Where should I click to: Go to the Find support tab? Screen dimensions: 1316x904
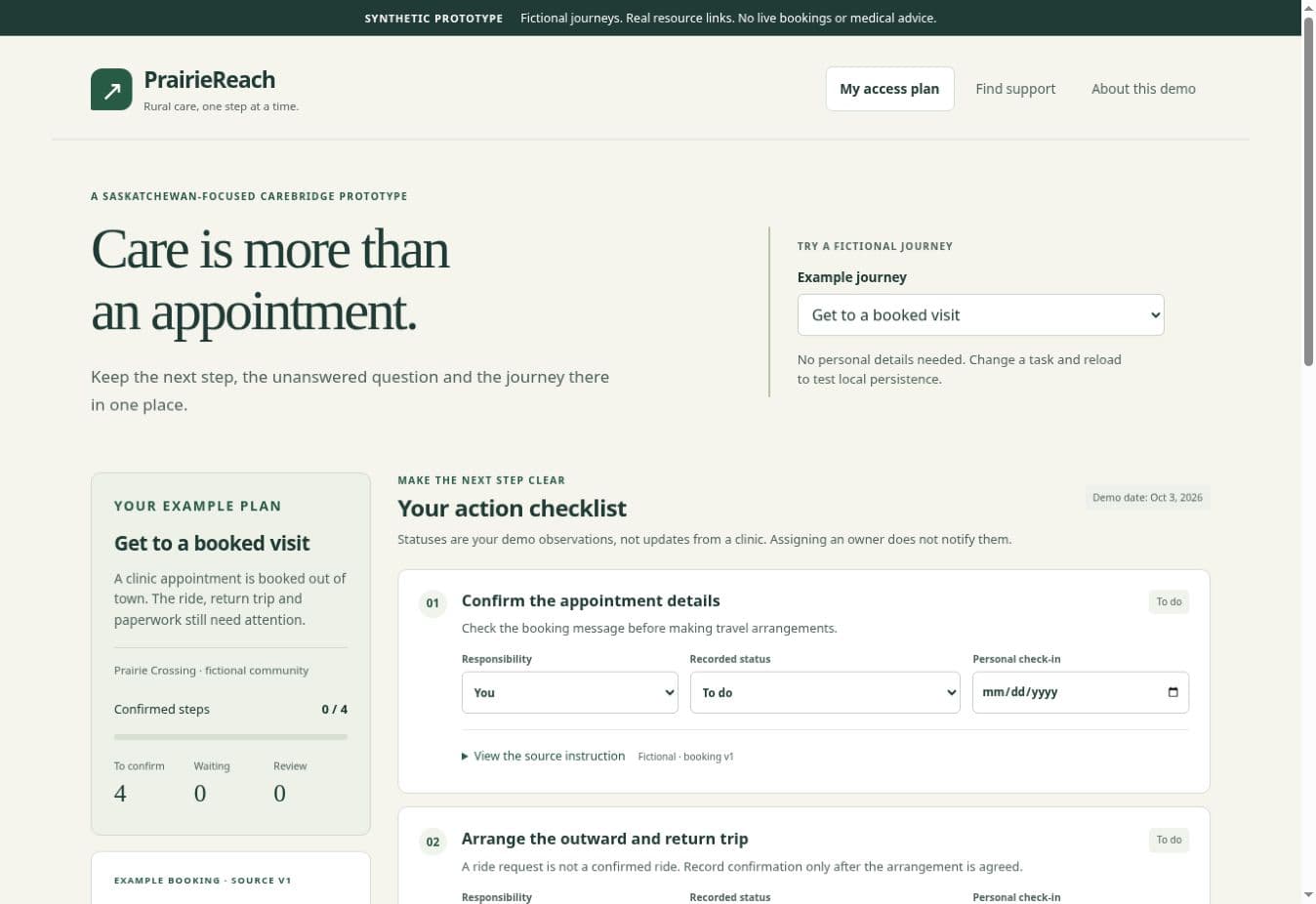[x=1015, y=89]
